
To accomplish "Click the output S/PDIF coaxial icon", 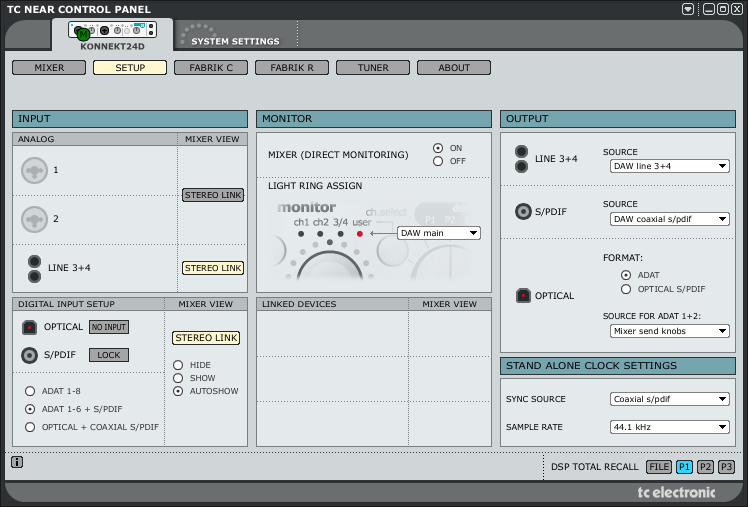I will 523,211.
